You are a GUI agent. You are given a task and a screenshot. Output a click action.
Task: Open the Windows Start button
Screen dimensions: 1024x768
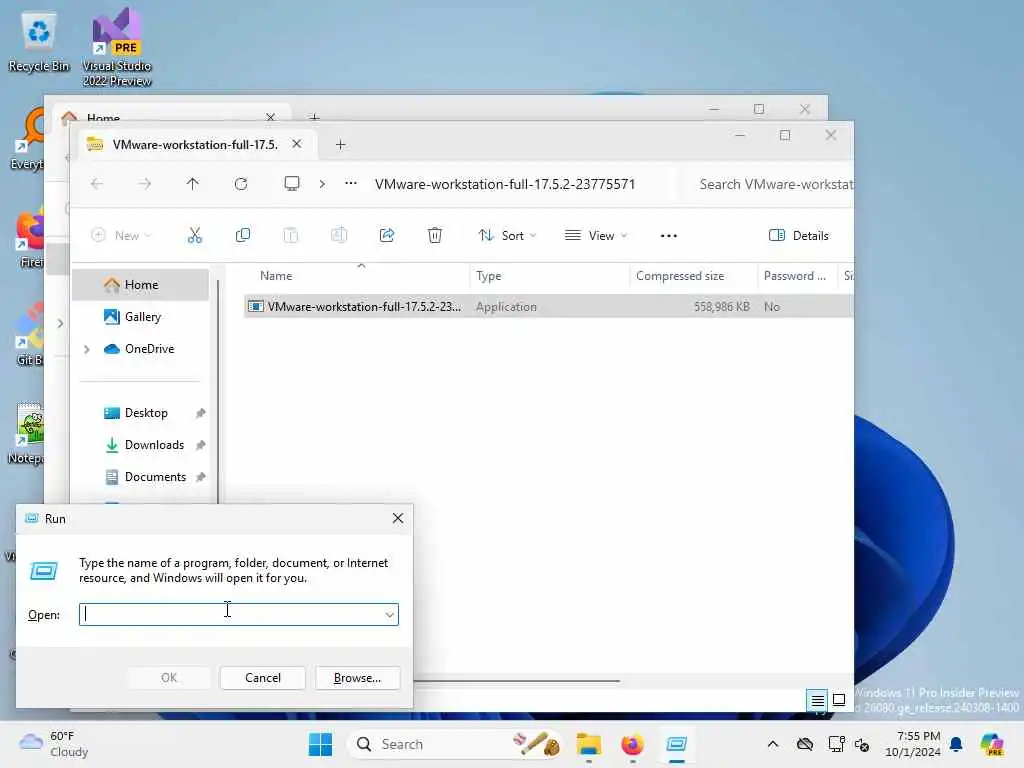pos(321,744)
